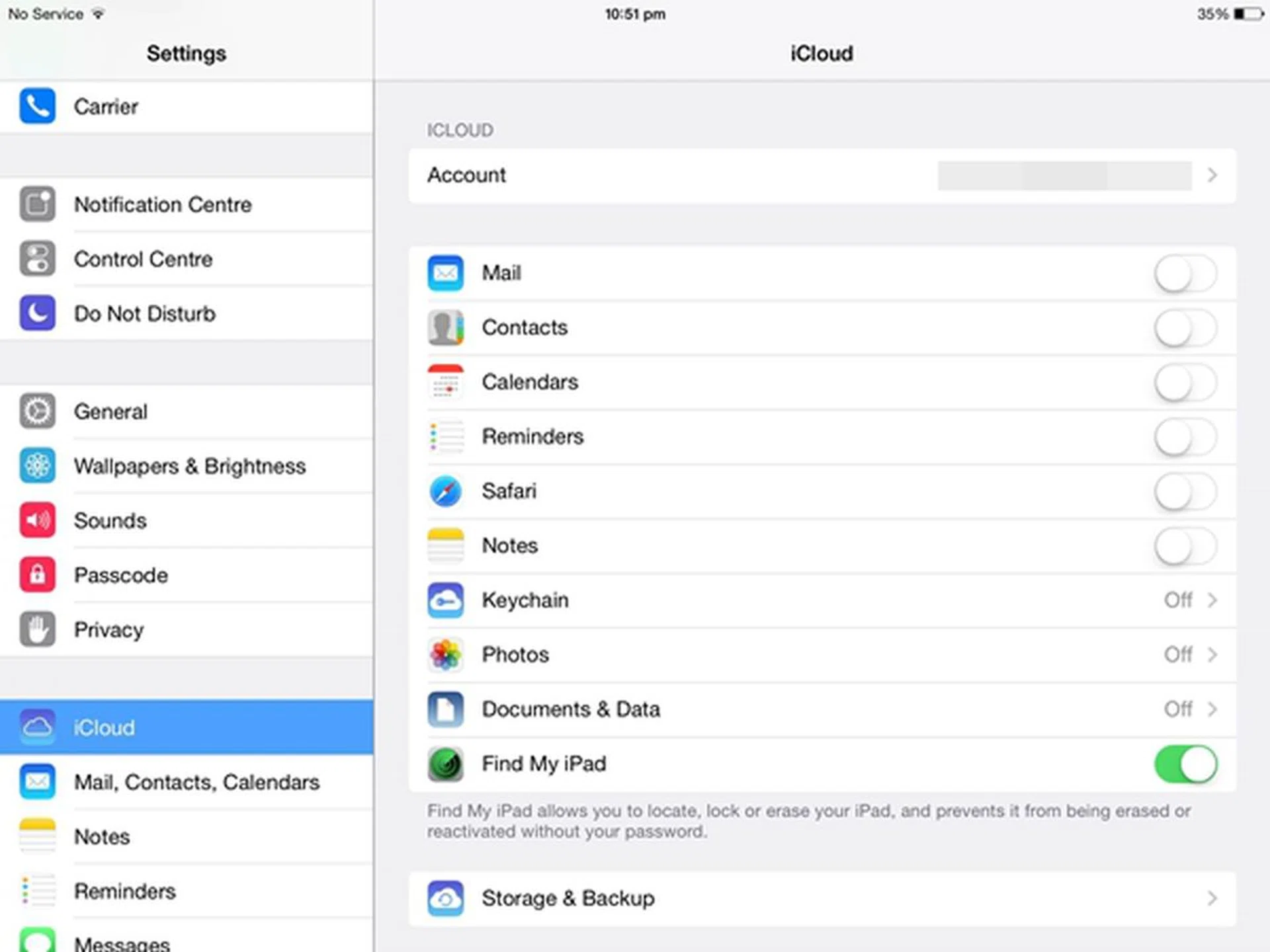Toggle Safari syncing switch

click(1185, 491)
